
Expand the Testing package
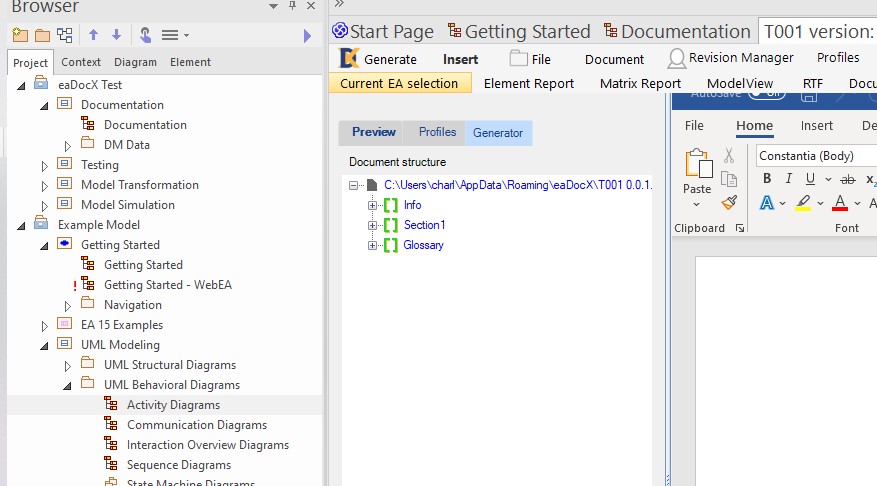(x=45, y=166)
